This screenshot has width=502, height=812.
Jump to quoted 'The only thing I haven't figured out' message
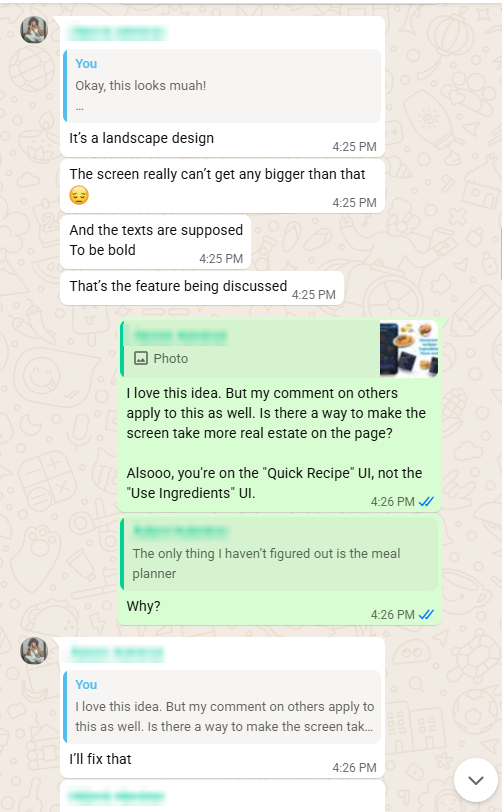tap(279, 554)
